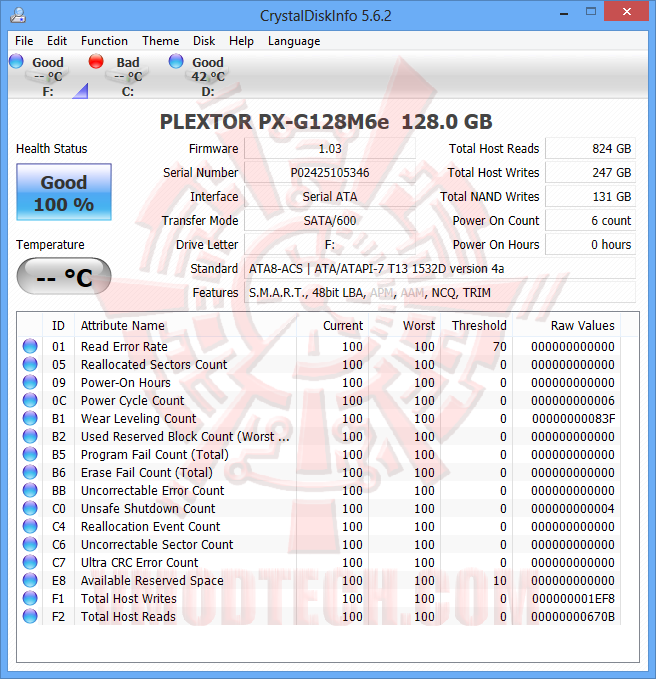Click the Interface field Serial ATA

[330, 197]
